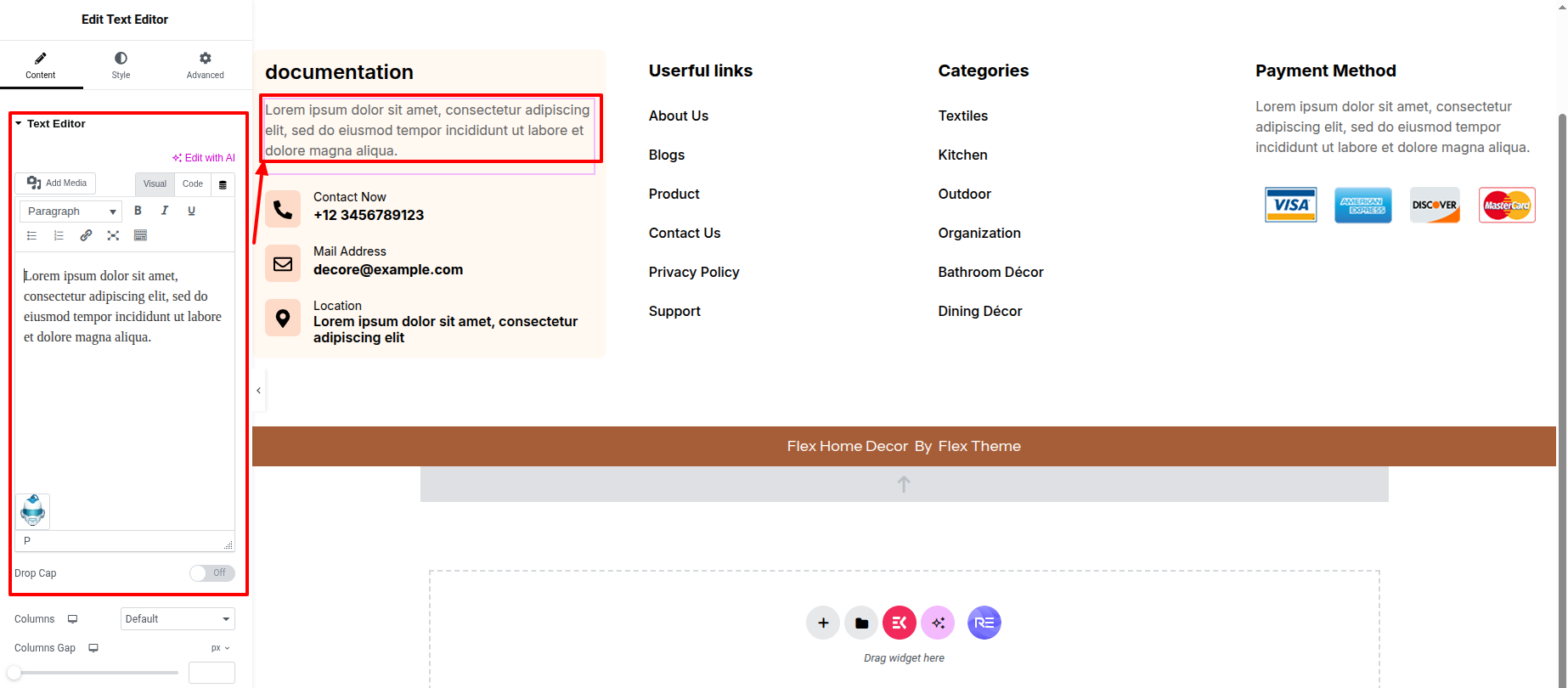
Task: Open the Advanced tab
Action: click(x=205, y=65)
